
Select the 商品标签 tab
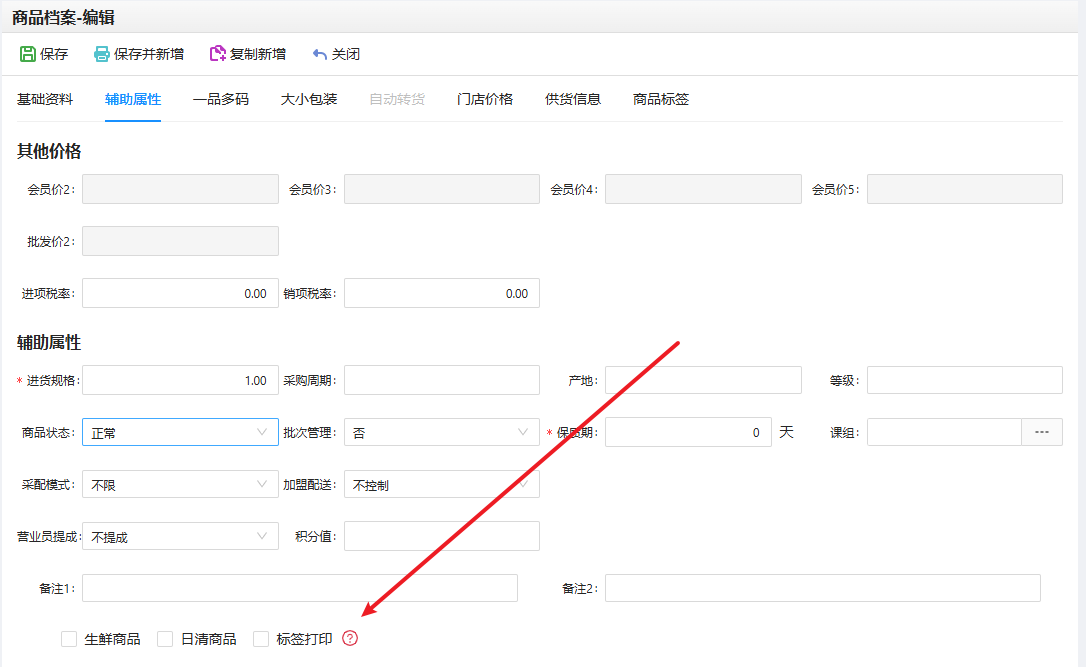point(661,99)
